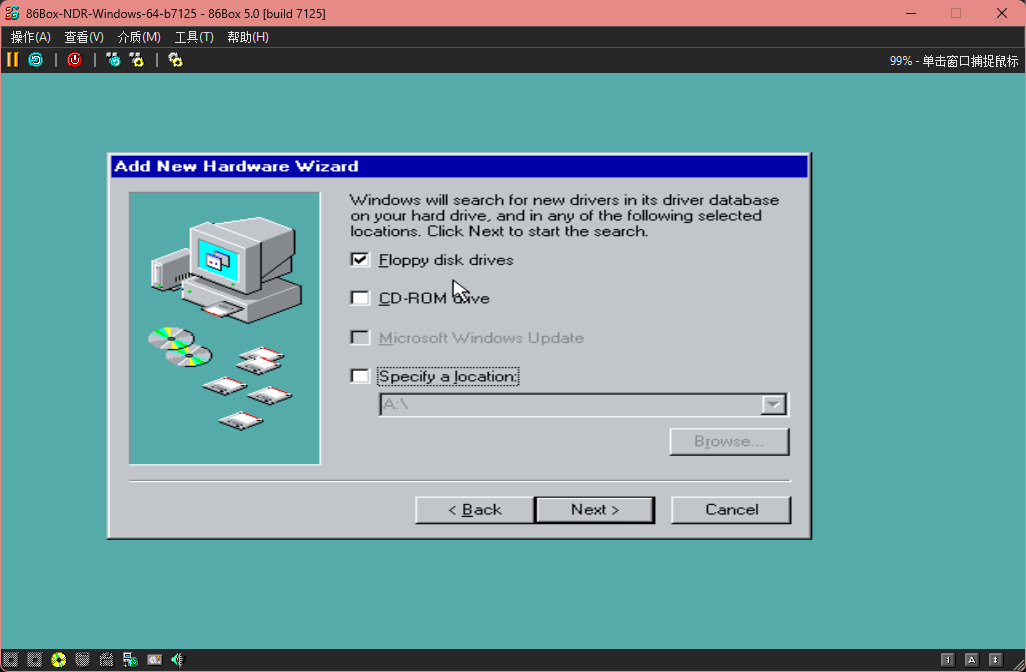The image size is (1026, 672).
Task: Click the network computer-and-globe status icon
Action: pos(130,660)
